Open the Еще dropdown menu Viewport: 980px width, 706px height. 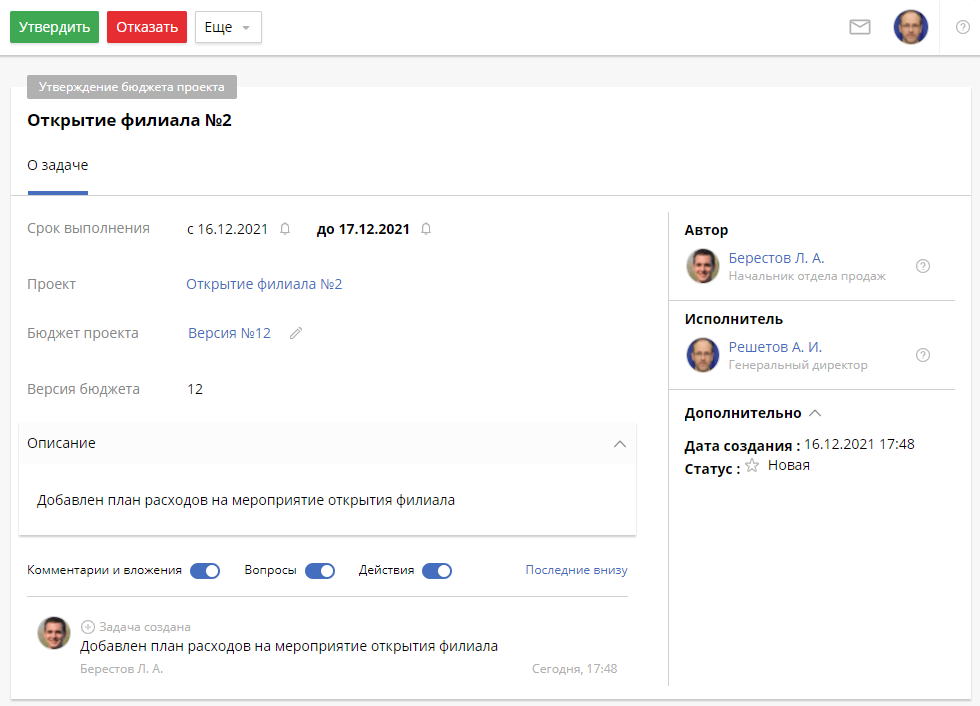click(228, 27)
